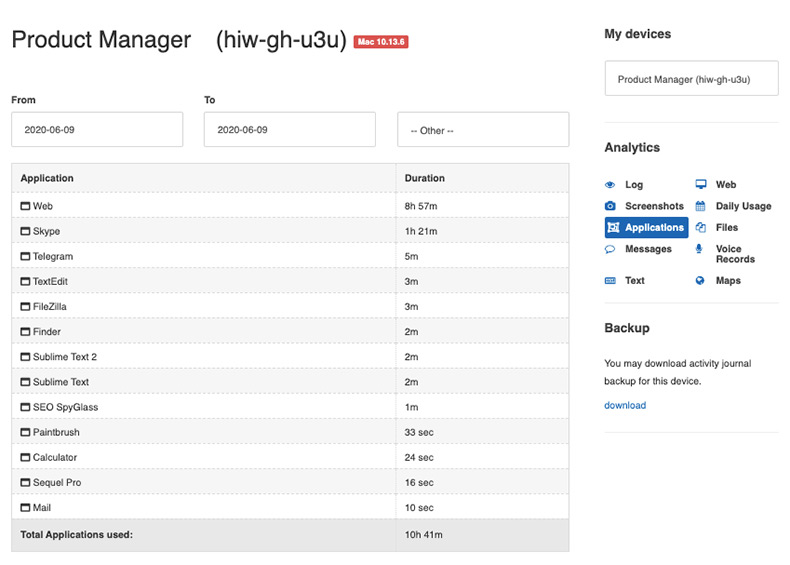Viewport: 790px width, 565px height.
Task: Click the download backup link
Action: (625, 405)
